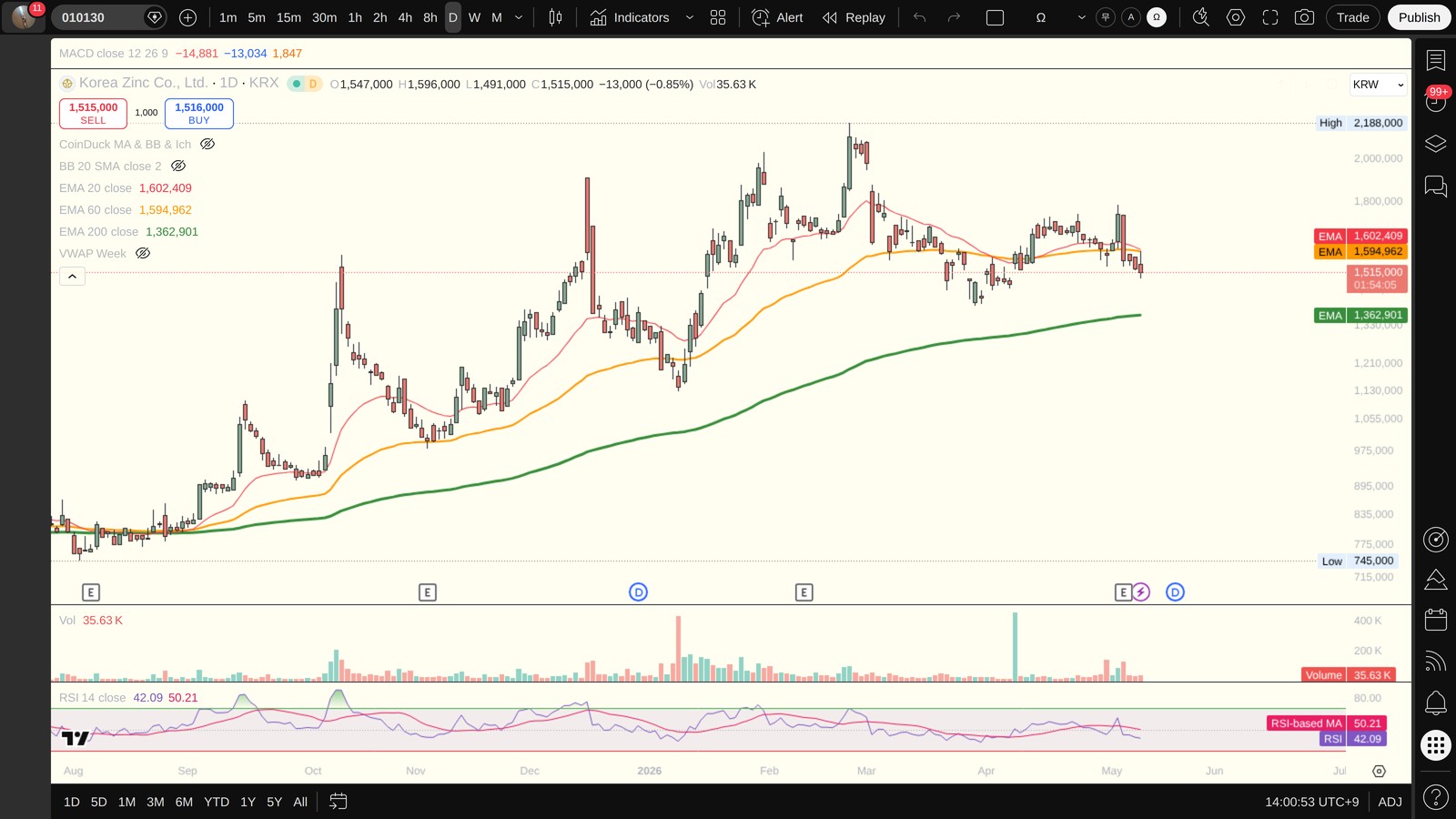This screenshot has height=819, width=1456.
Task: Select the 1m timeframe
Action: pos(227,17)
